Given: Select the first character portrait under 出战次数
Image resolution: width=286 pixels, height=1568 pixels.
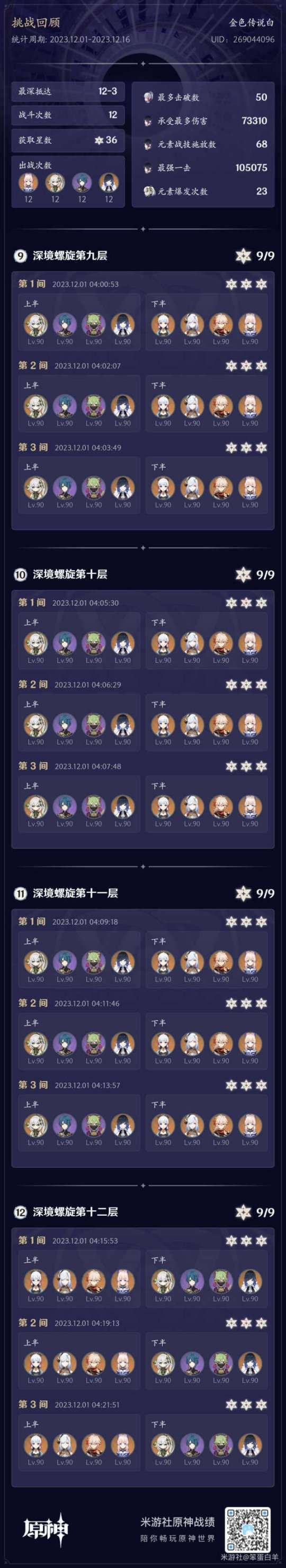Looking at the screenshot, I should coord(28,183).
